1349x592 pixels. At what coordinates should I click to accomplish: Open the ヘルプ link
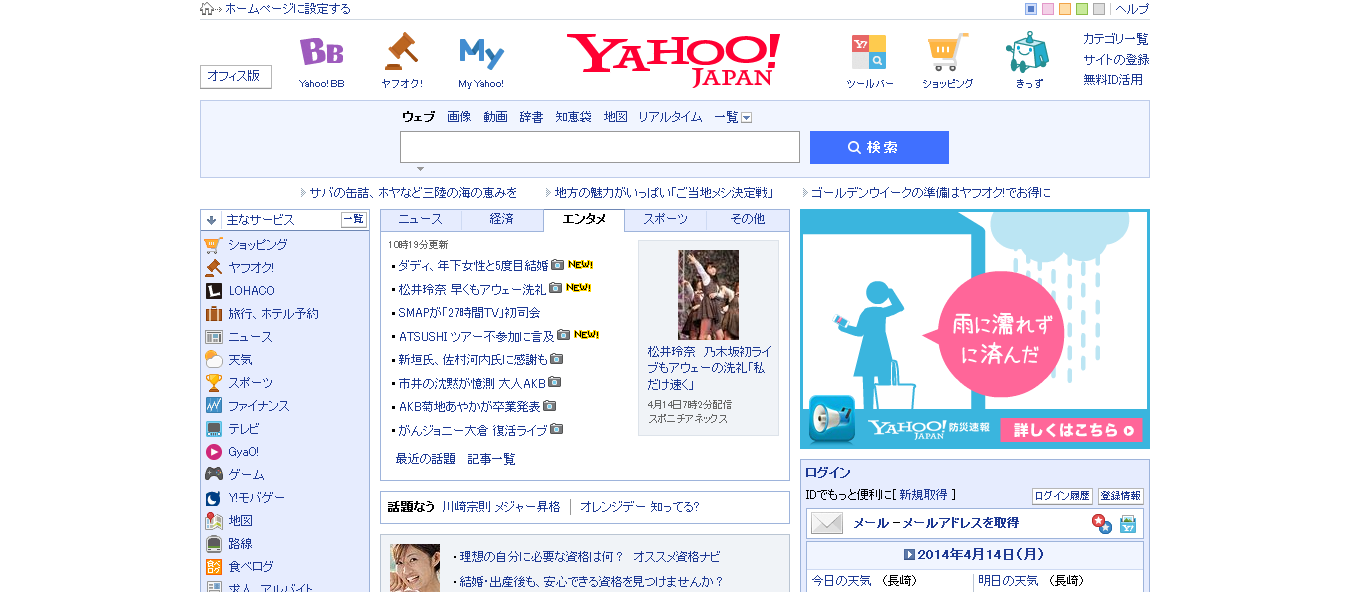(1132, 9)
